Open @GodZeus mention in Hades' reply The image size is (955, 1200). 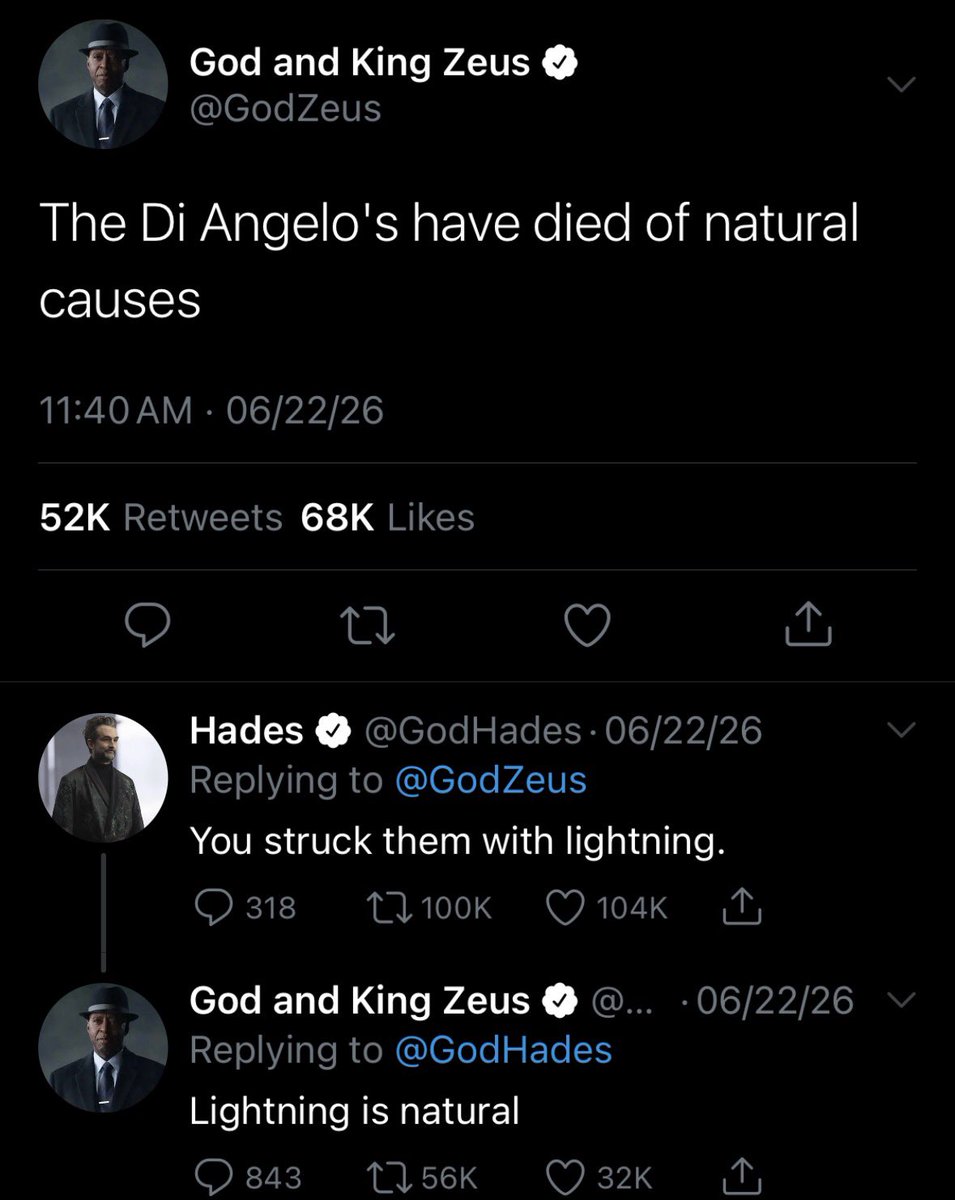491,780
